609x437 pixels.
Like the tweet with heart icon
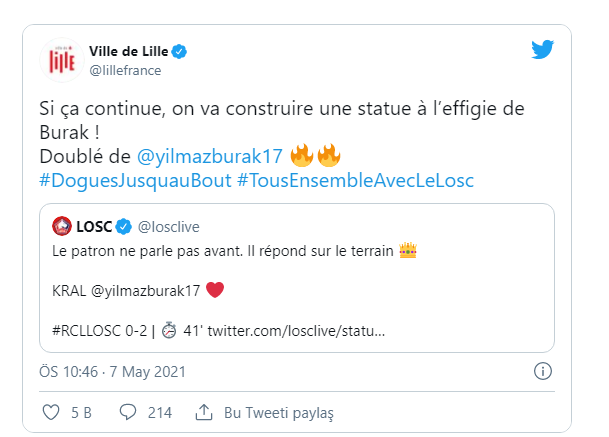51,413
